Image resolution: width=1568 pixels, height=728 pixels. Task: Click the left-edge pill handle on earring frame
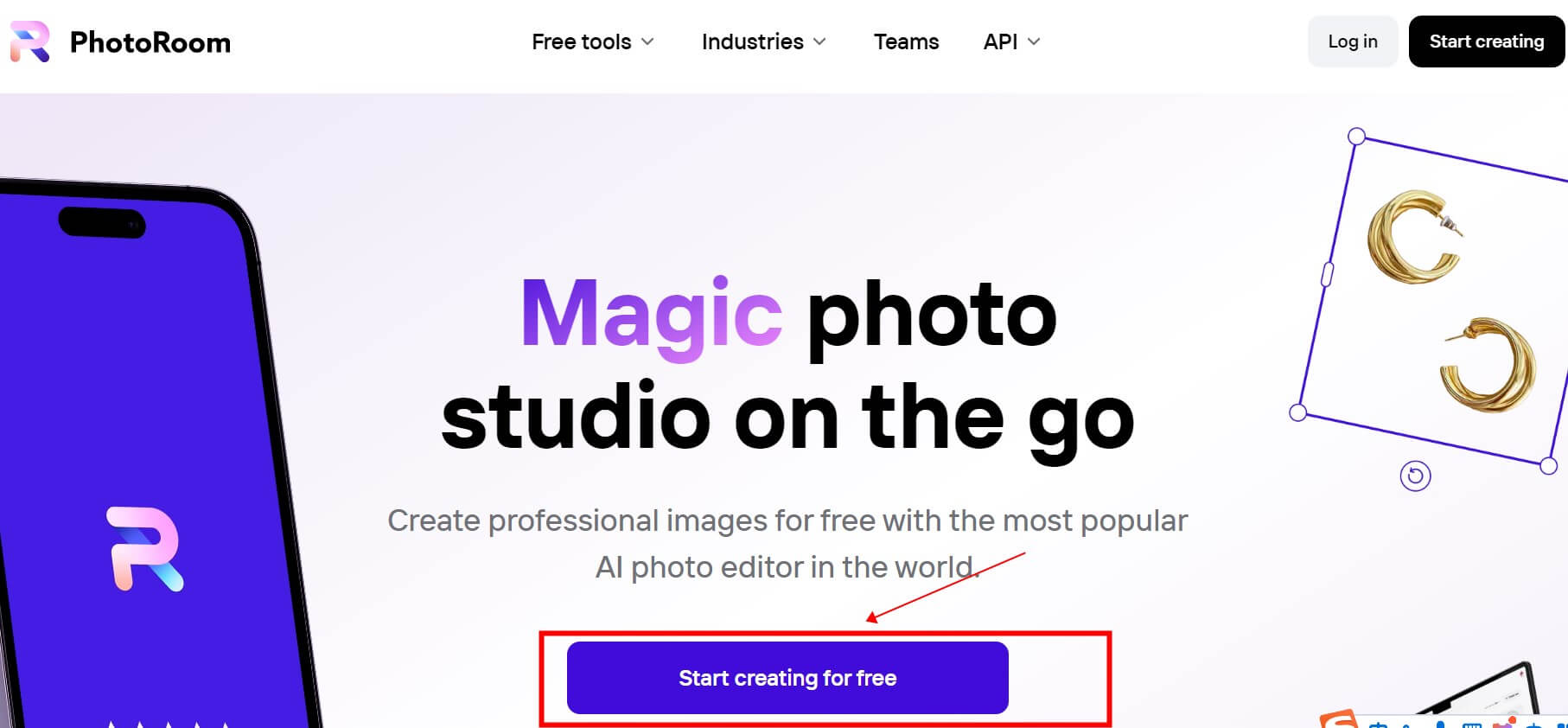[1328, 274]
